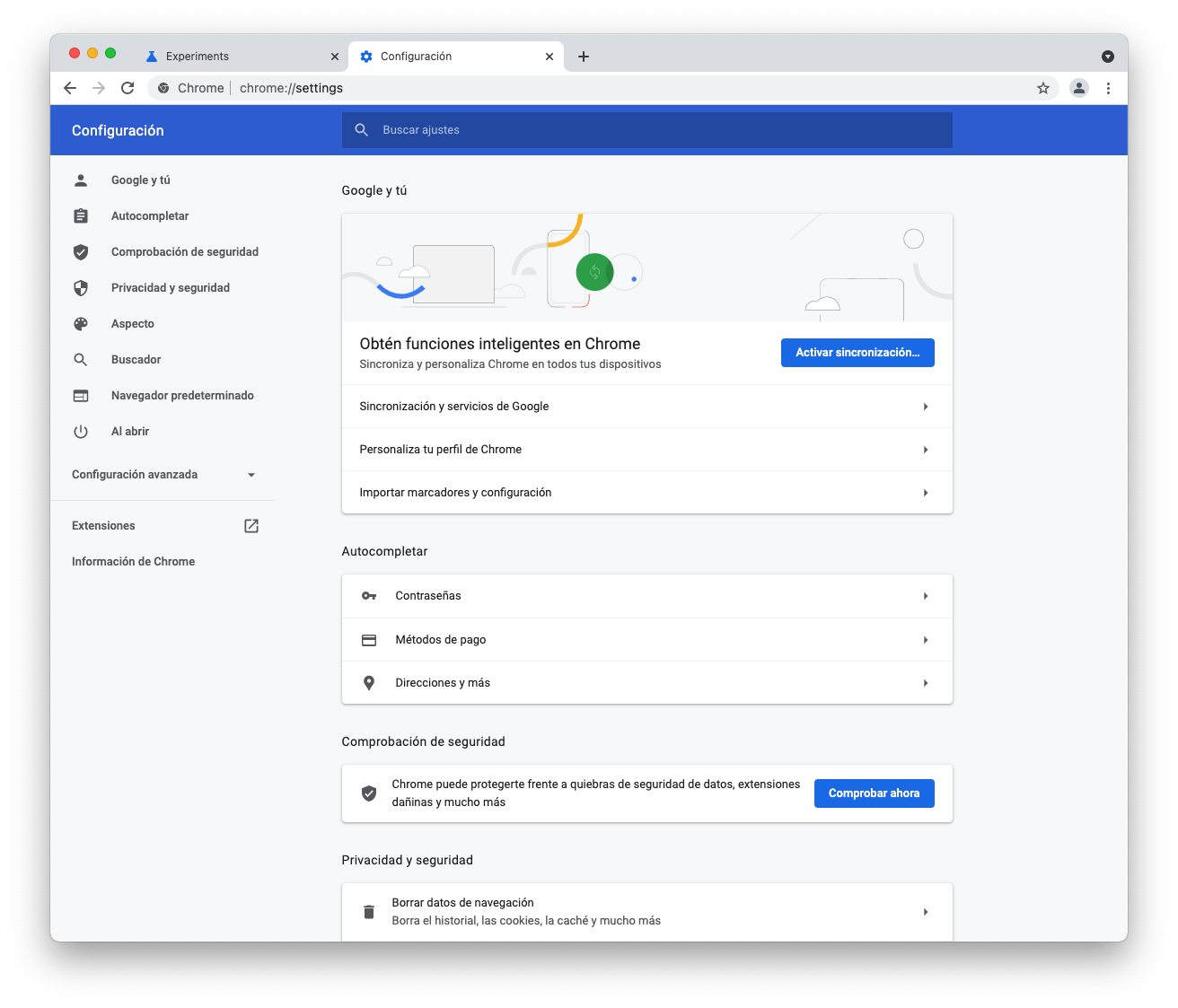1178x1008 pixels.
Task: Open Privacidad y seguridad in the sidebar
Action: pos(171,288)
